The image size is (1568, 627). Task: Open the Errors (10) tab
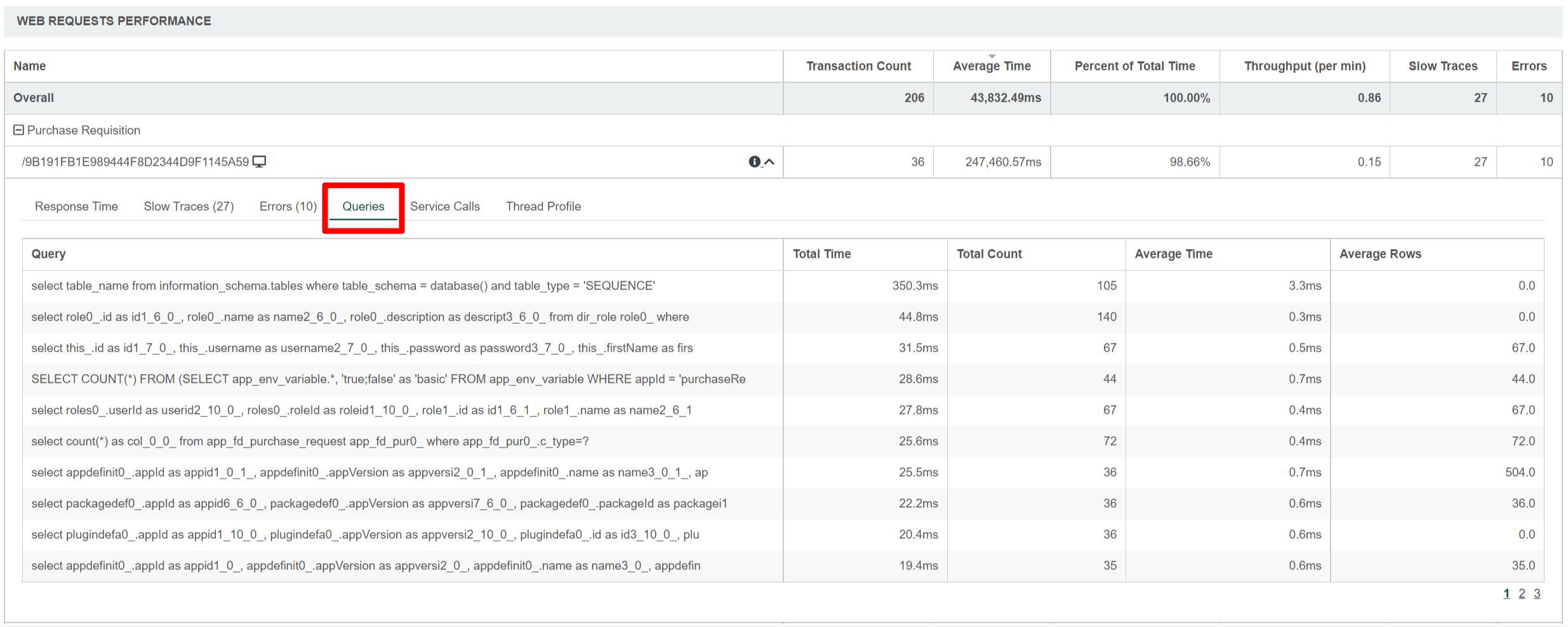288,206
